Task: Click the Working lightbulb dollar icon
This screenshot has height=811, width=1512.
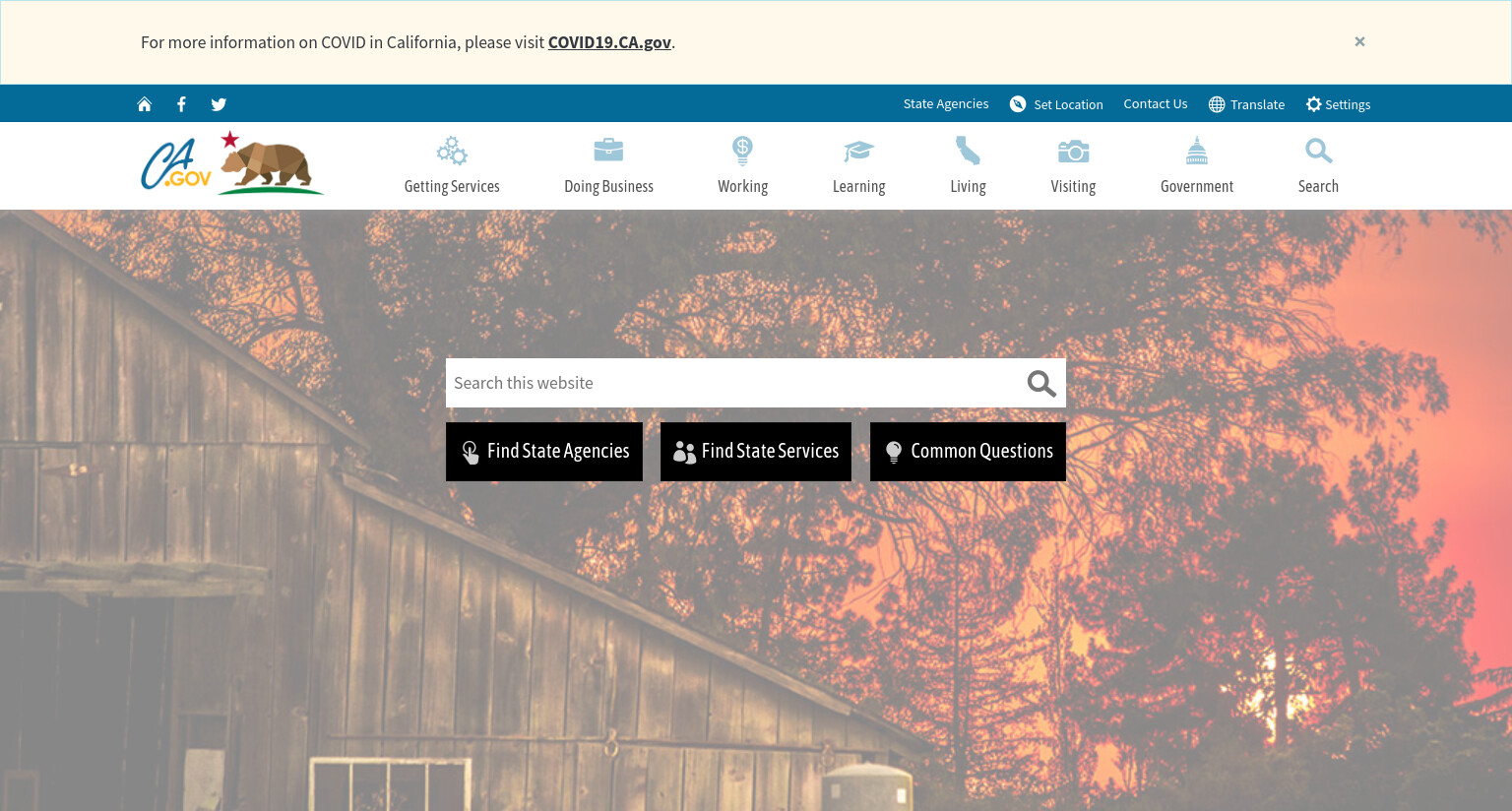Action: (x=742, y=151)
